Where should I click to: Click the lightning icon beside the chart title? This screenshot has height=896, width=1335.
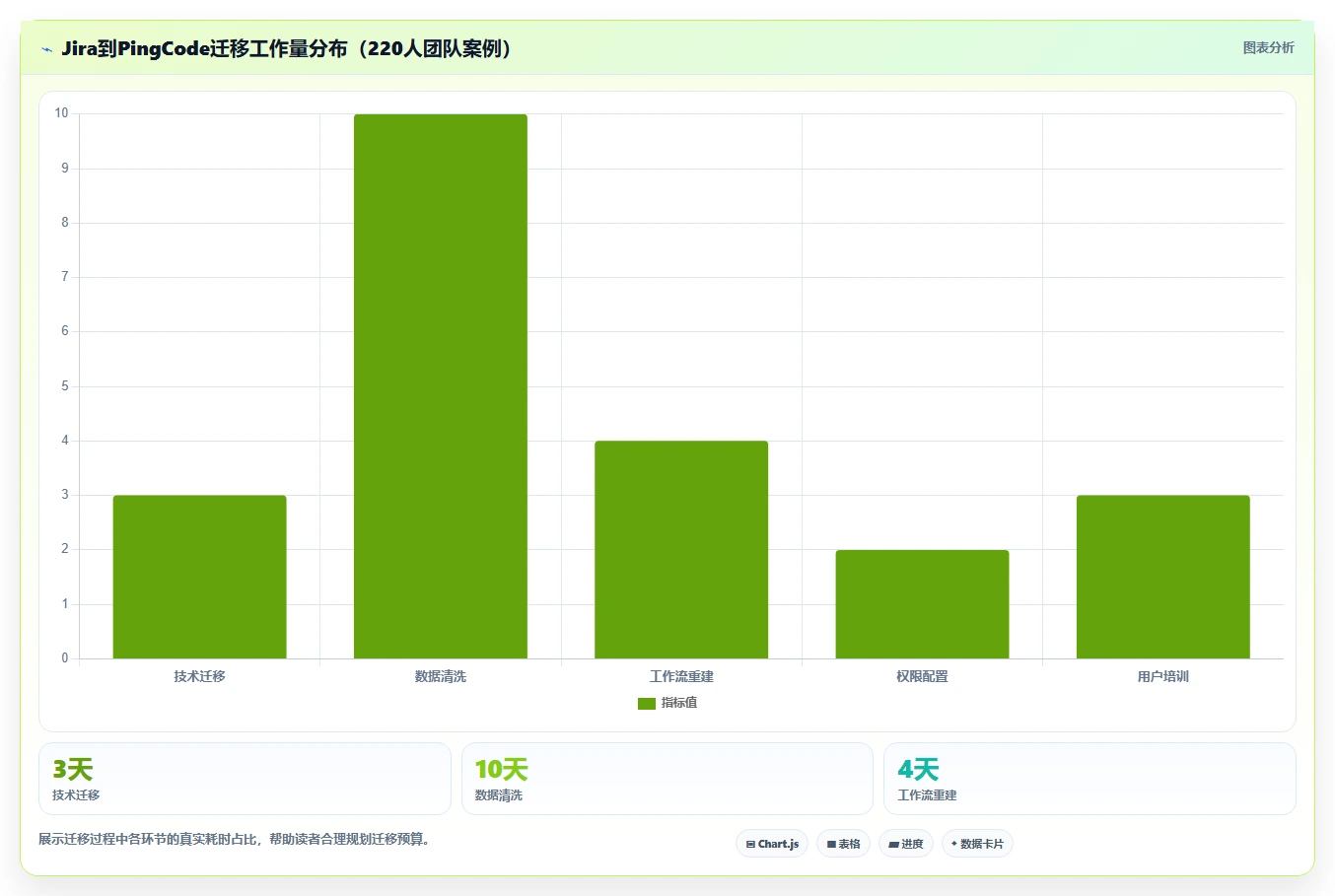[46, 49]
